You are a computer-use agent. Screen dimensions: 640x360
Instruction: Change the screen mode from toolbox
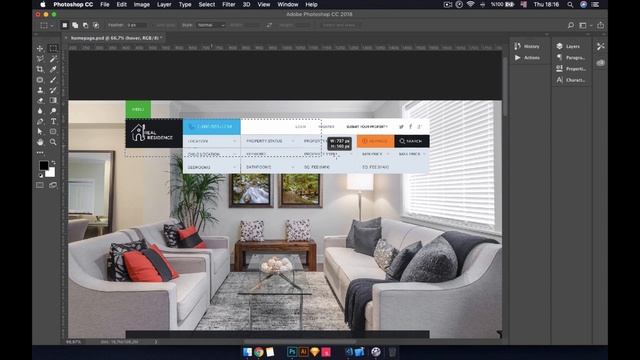(x=53, y=185)
